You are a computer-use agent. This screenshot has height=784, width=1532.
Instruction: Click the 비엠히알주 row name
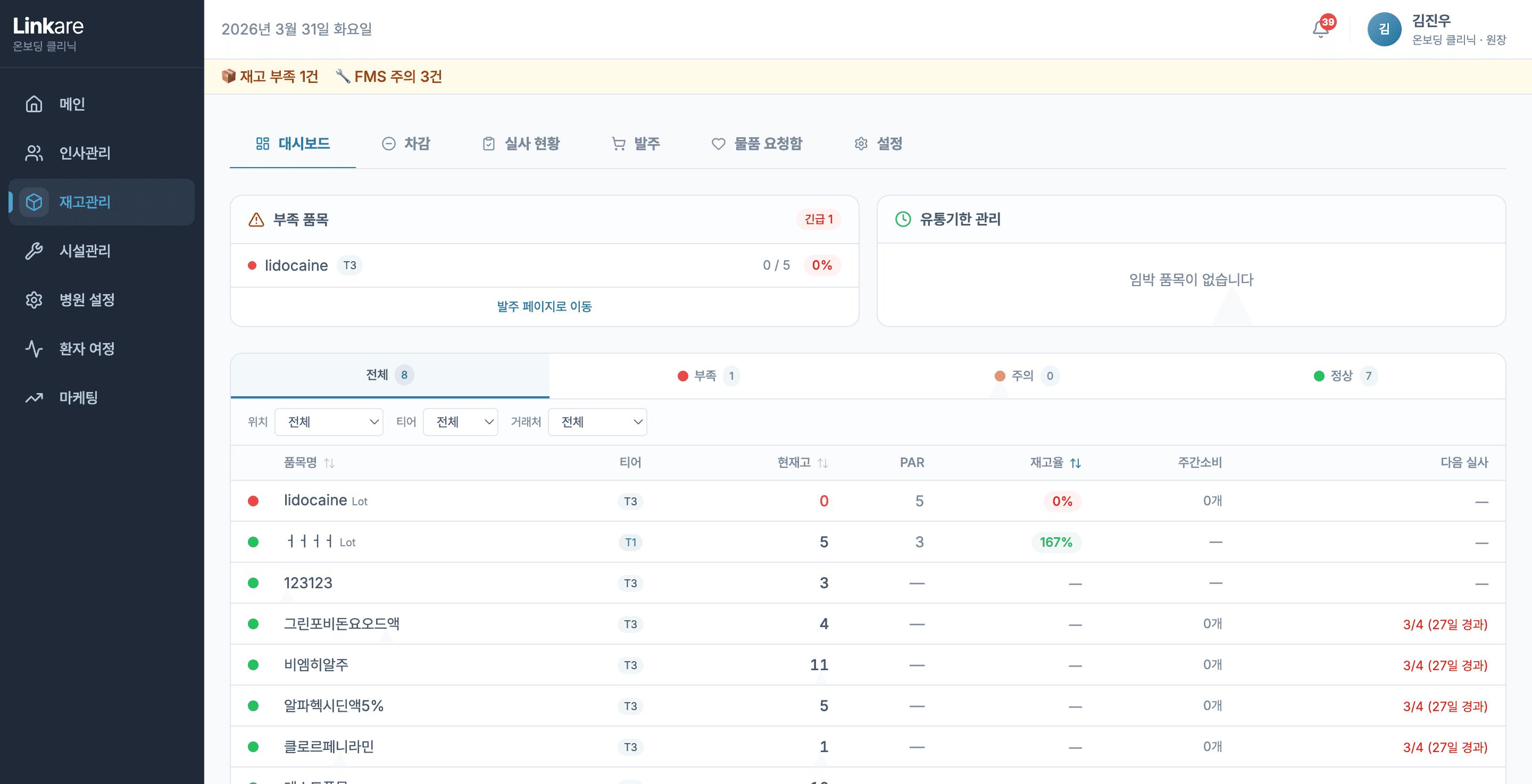click(x=316, y=664)
